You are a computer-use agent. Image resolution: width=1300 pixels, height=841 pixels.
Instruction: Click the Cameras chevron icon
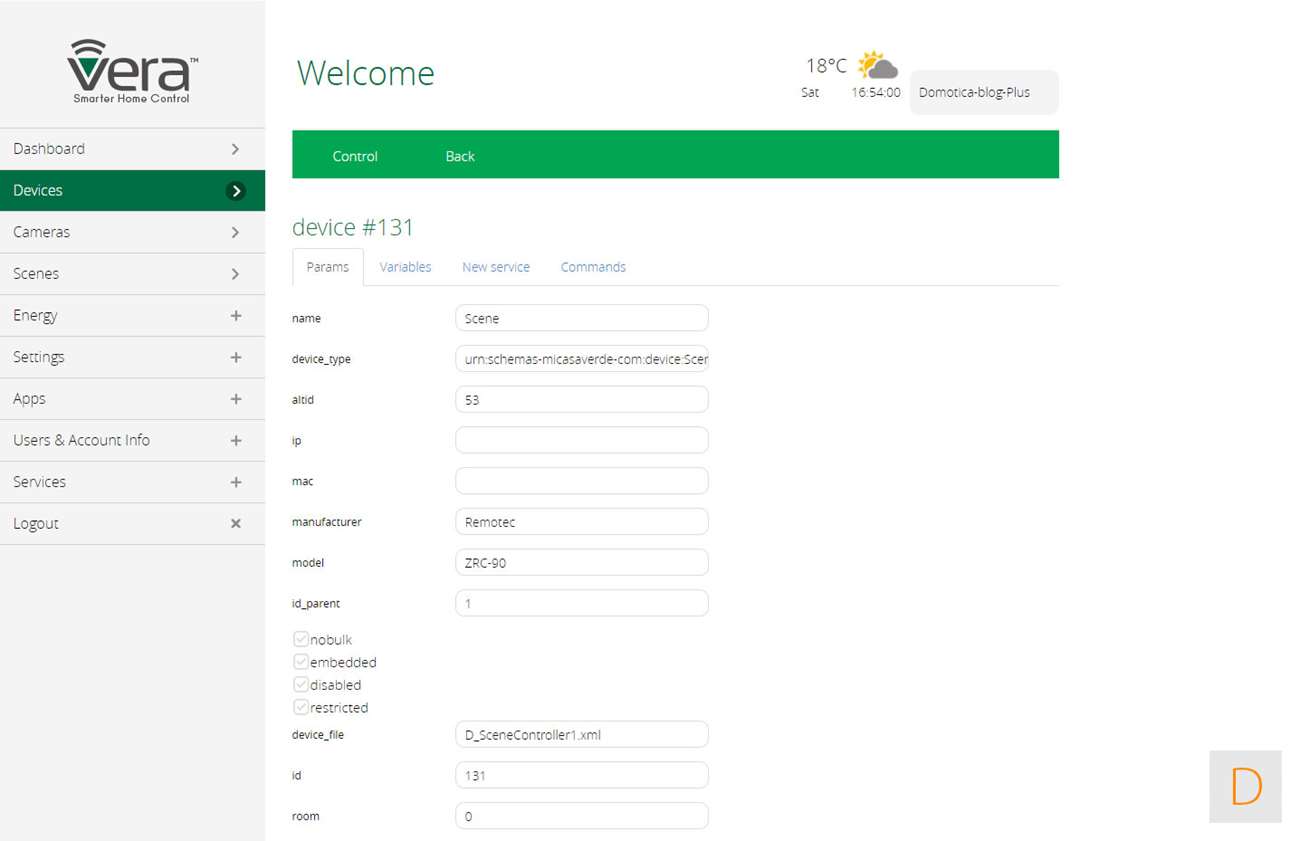[236, 232]
